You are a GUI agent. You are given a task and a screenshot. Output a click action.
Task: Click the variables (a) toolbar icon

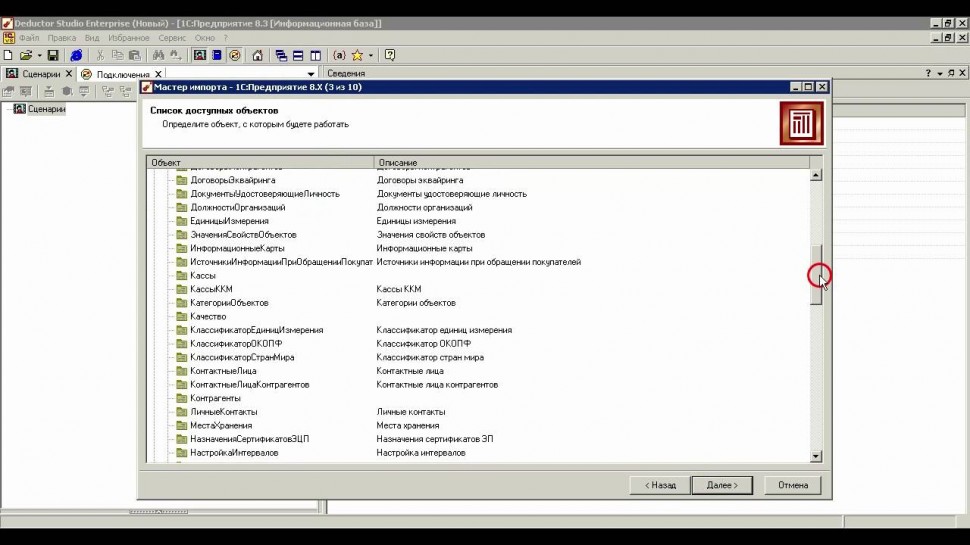click(339, 55)
